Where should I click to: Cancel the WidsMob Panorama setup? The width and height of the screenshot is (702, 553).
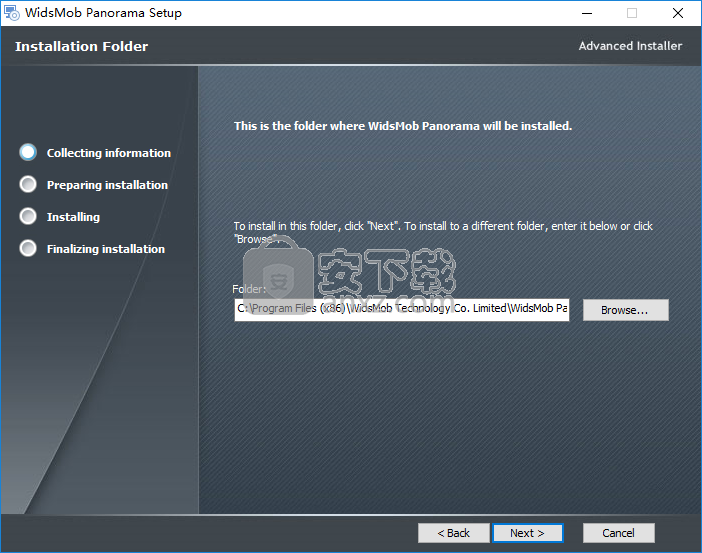click(x=618, y=533)
